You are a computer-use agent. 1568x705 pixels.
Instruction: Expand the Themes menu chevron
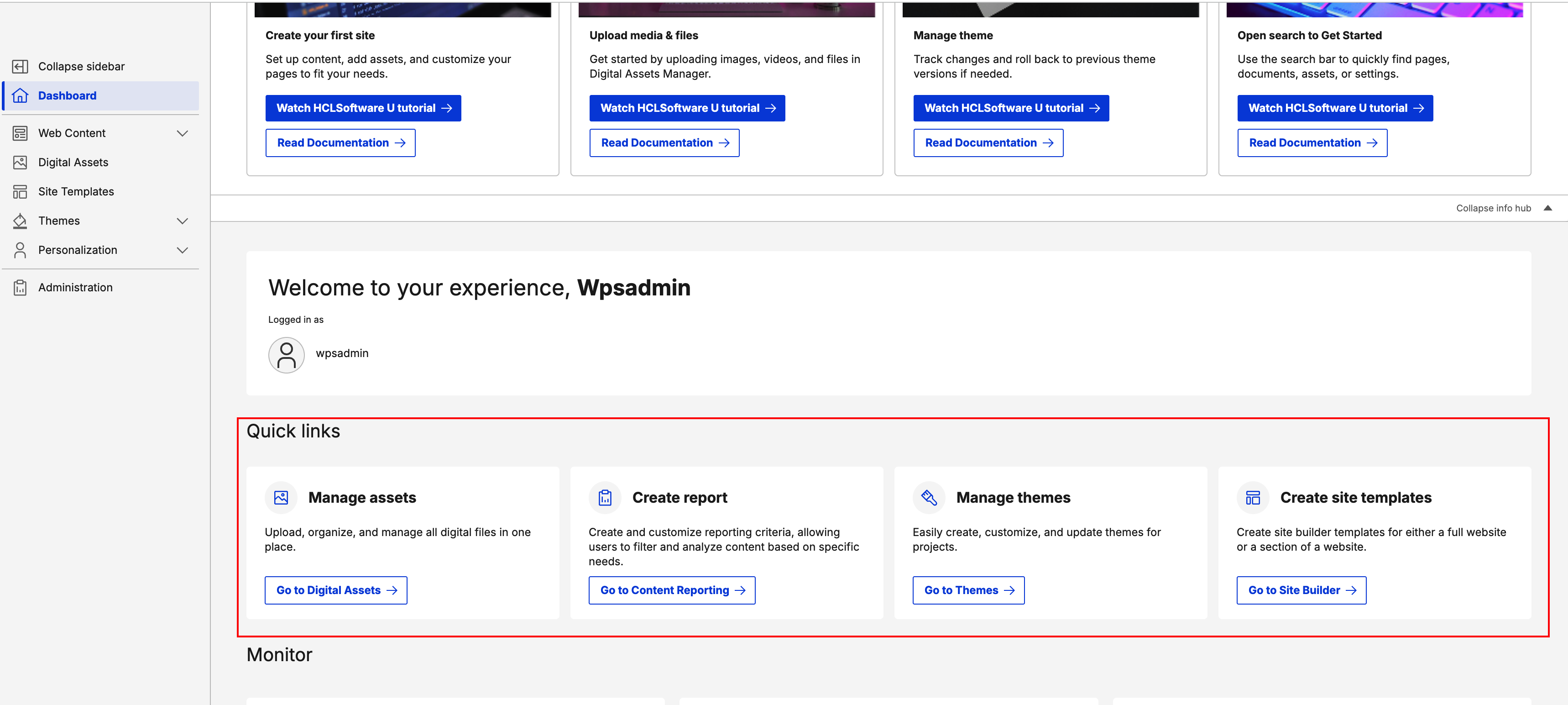click(182, 221)
